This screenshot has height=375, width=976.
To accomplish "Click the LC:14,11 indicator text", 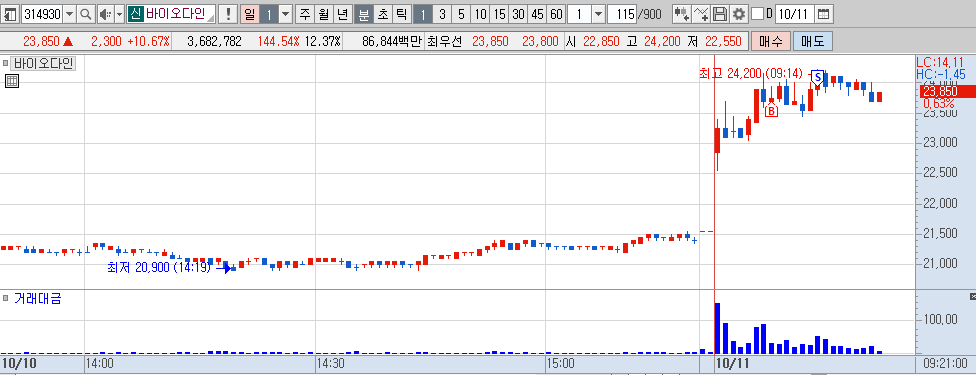I will 941,62.
